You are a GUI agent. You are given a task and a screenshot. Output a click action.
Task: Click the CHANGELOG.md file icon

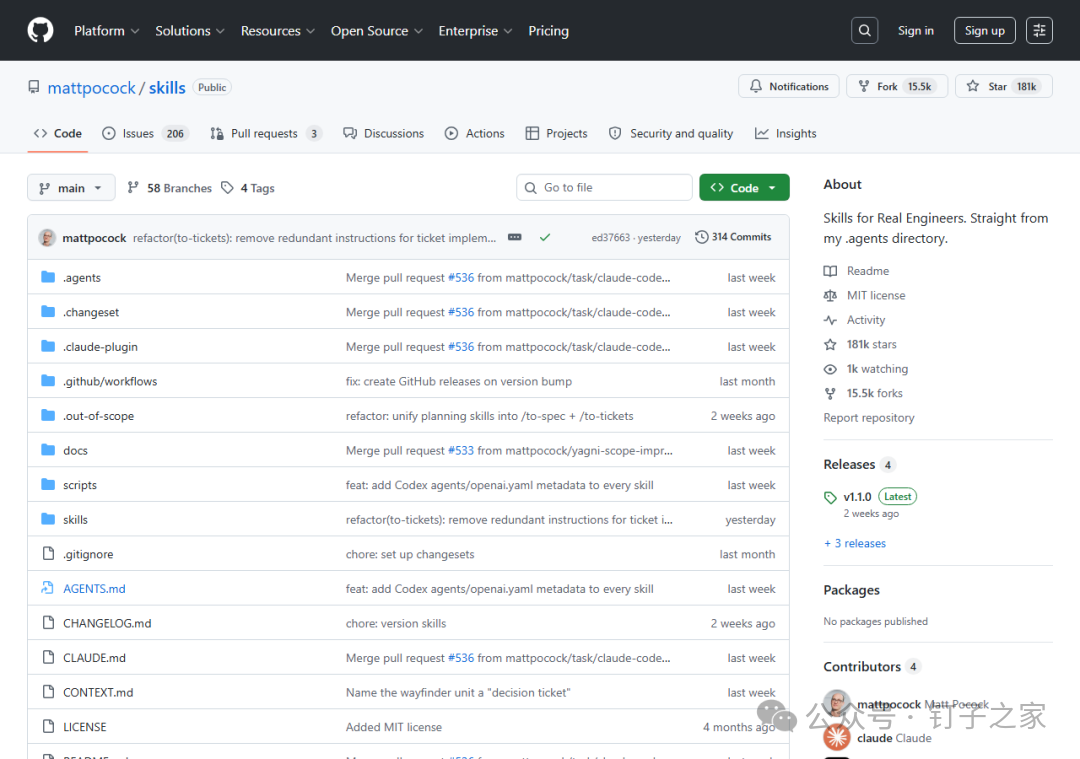click(48, 623)
